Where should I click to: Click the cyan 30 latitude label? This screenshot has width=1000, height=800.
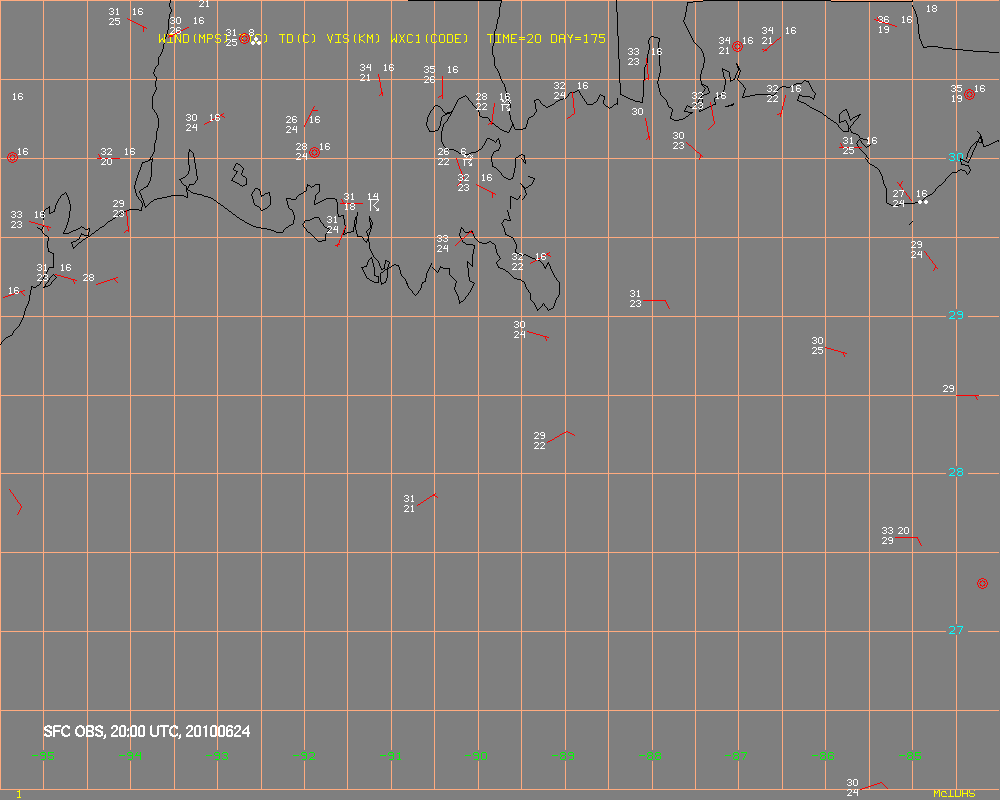point(956,157)
